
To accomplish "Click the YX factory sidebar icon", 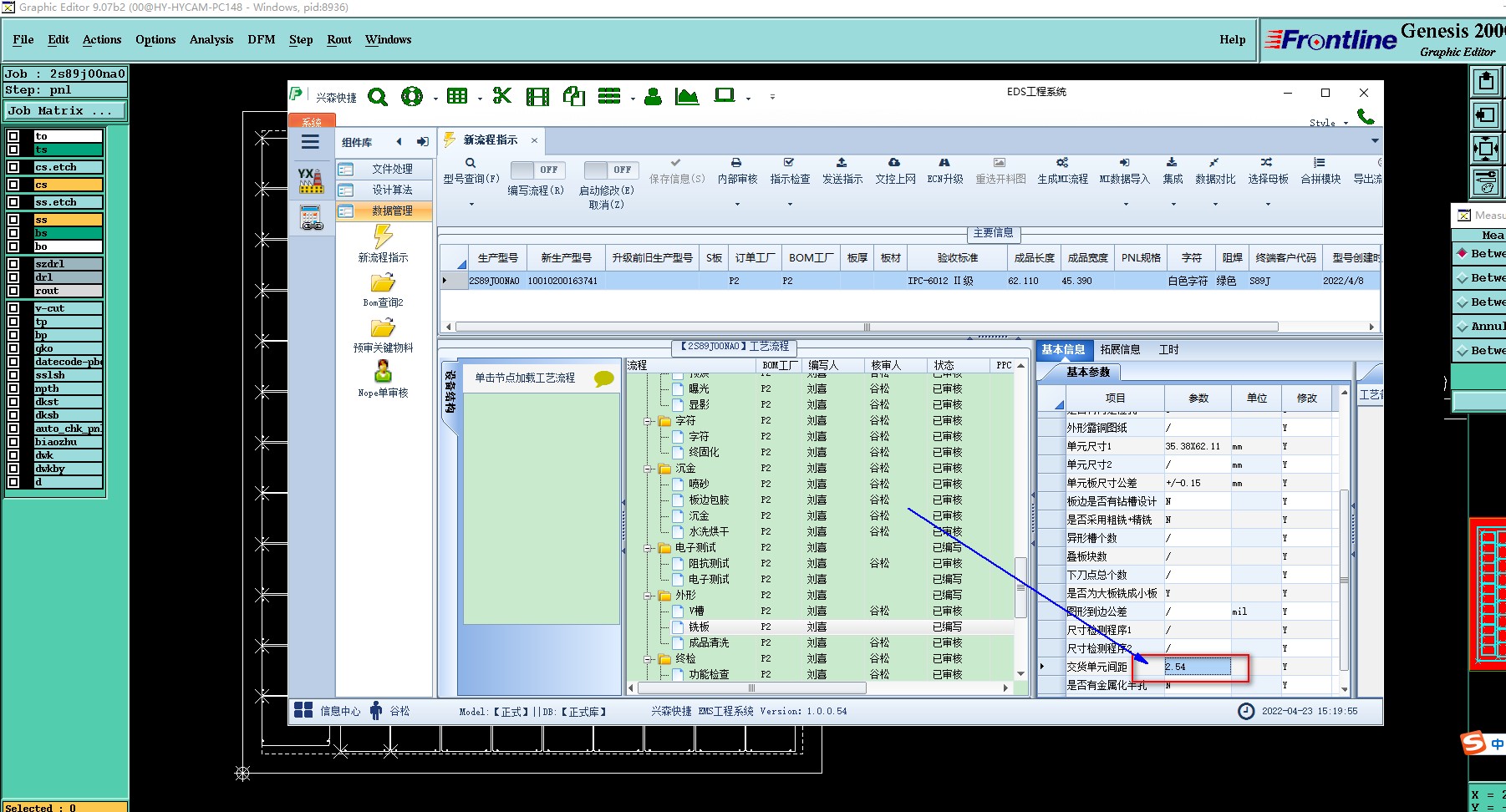I will point(311,180).
